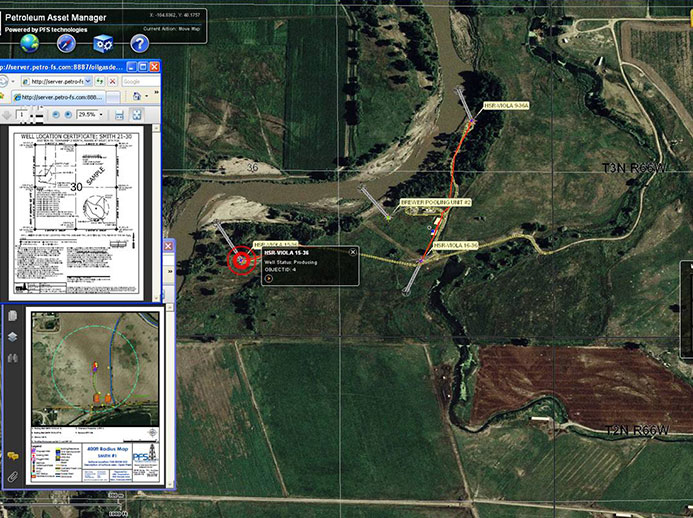The height and width of the screenshot is (518, 693).
Task: Click the PDF fit-page full view icon
Action: coord(137,114)
